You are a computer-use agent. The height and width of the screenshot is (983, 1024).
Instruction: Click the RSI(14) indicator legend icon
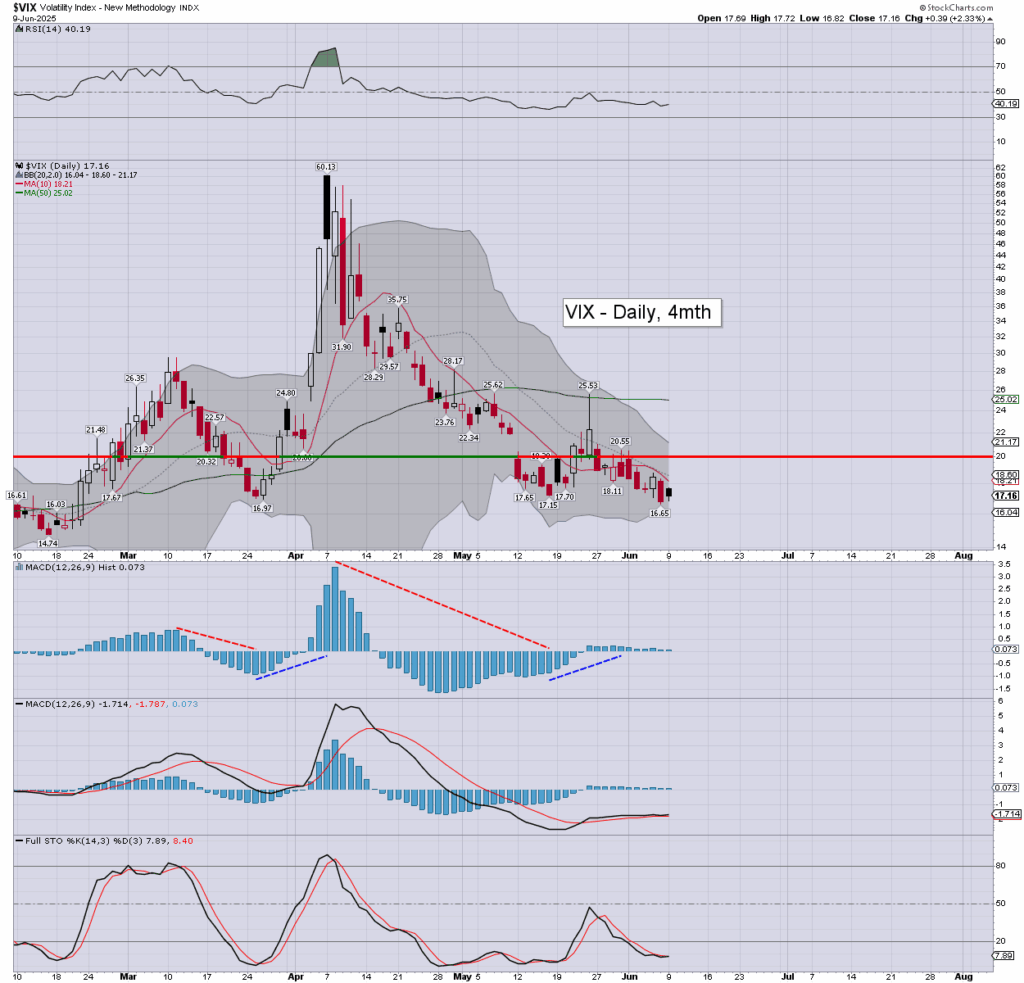click(x=17, y=29)
